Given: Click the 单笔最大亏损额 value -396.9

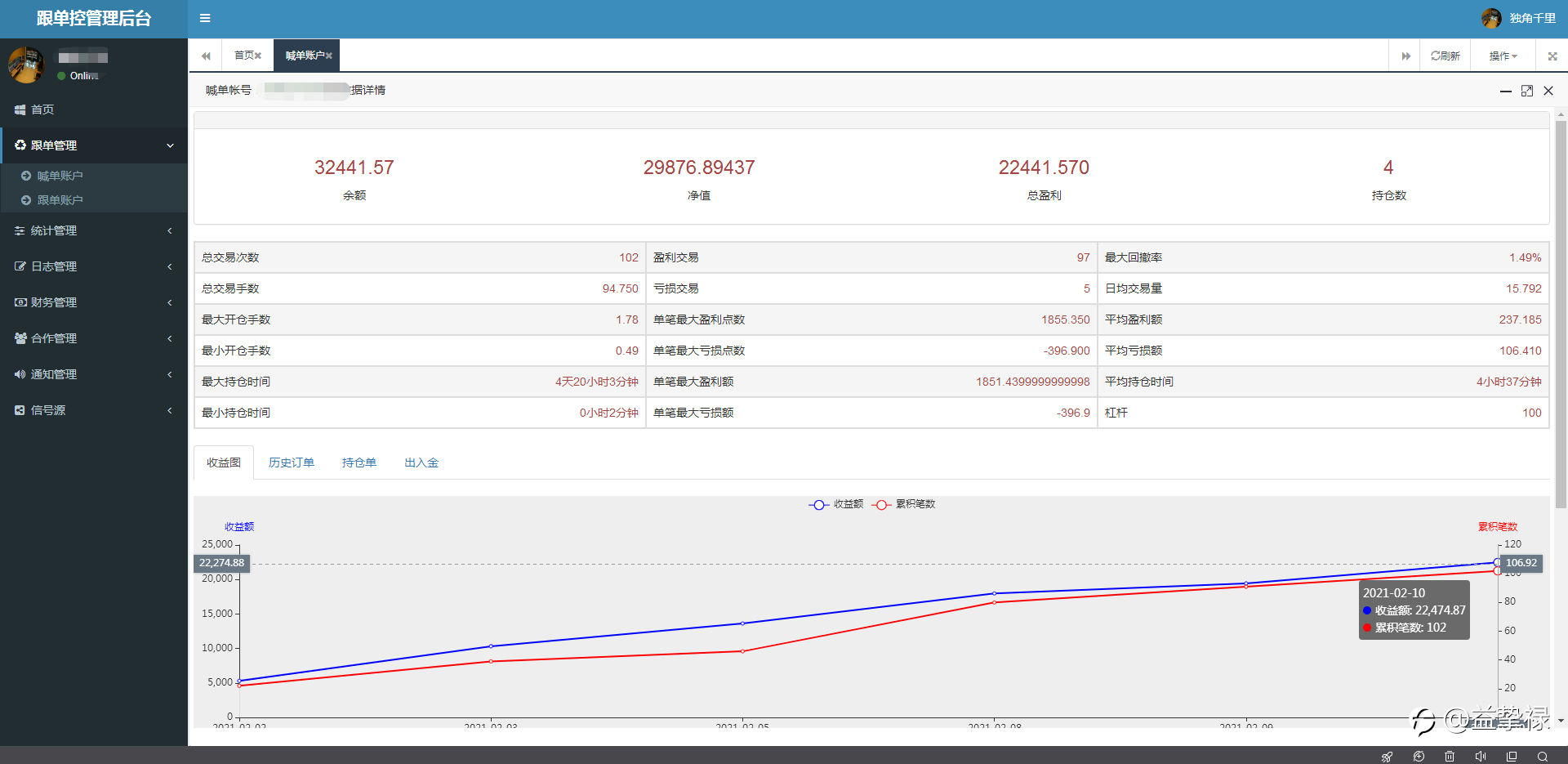Looking at the screenshot, I should click(x=1073, y=413).
